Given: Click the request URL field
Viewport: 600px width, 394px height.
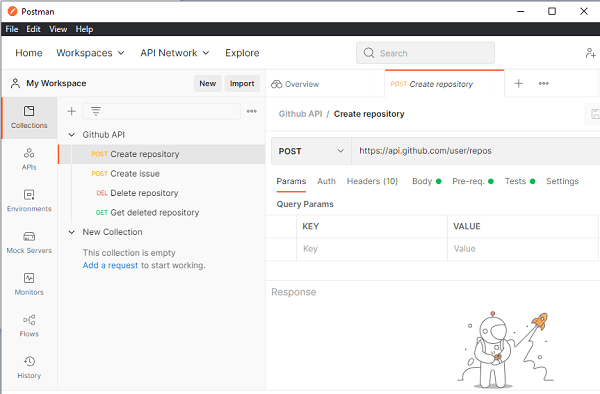Looking at the screenshot, I should [476, 151].
